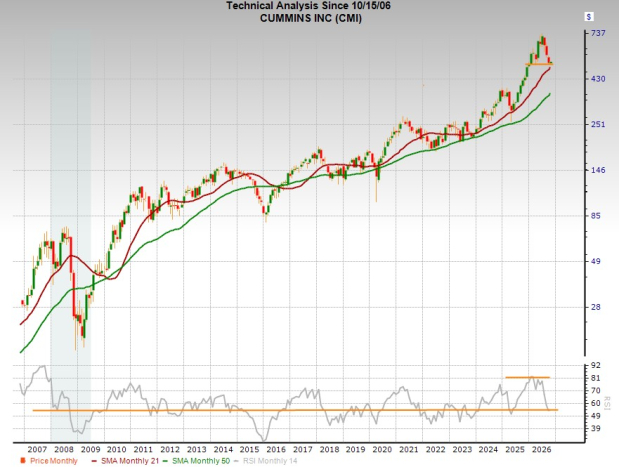Select the 2015 year axis label
This screenshot has height=467, width=619.
(249, 450)
